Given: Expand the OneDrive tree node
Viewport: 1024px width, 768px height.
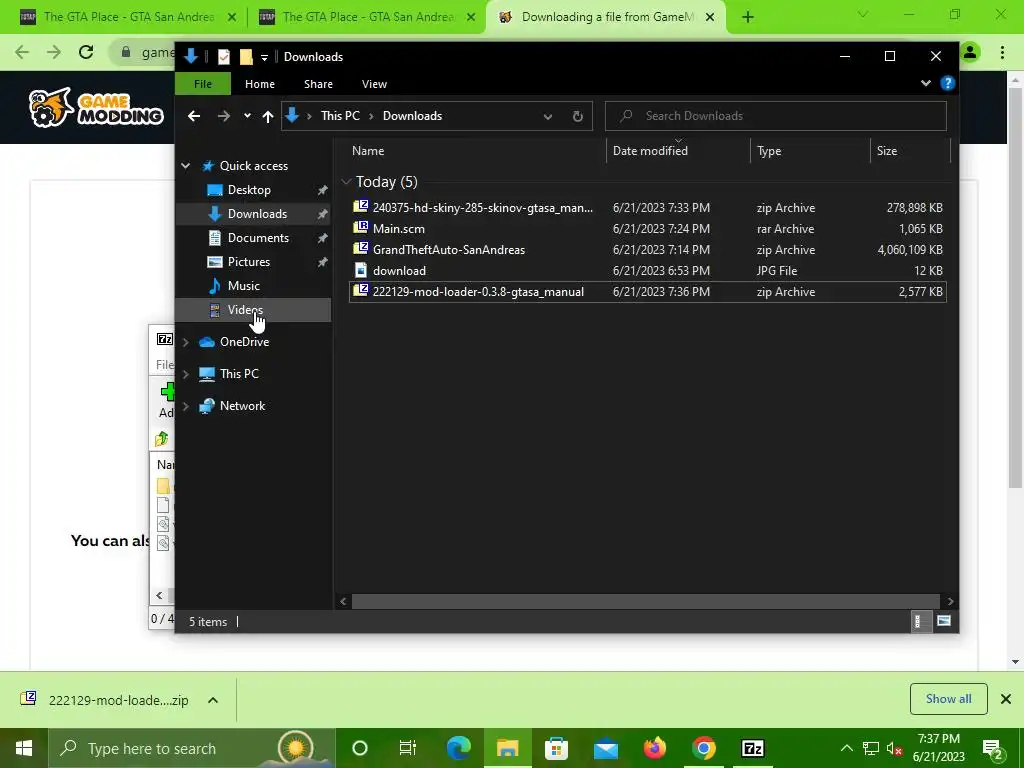Looking at the screenshot, I should tap(185, 342).
